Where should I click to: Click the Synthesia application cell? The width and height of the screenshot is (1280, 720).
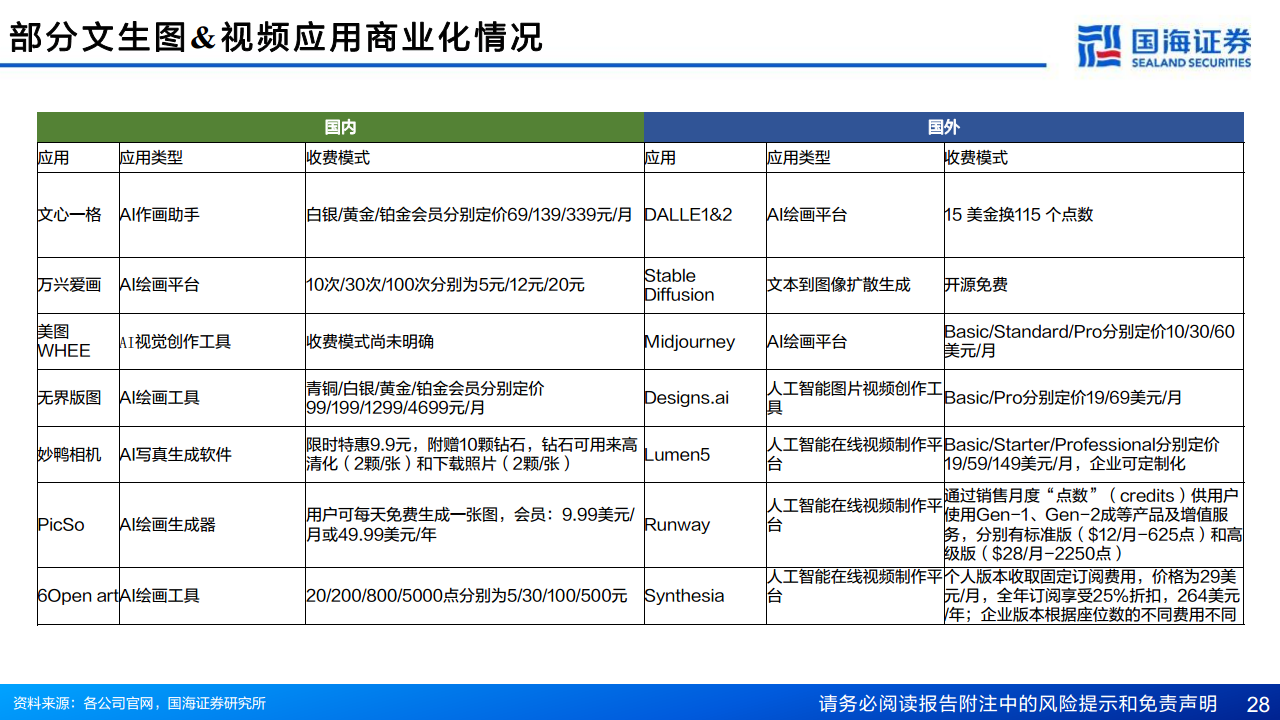(705, 596)
